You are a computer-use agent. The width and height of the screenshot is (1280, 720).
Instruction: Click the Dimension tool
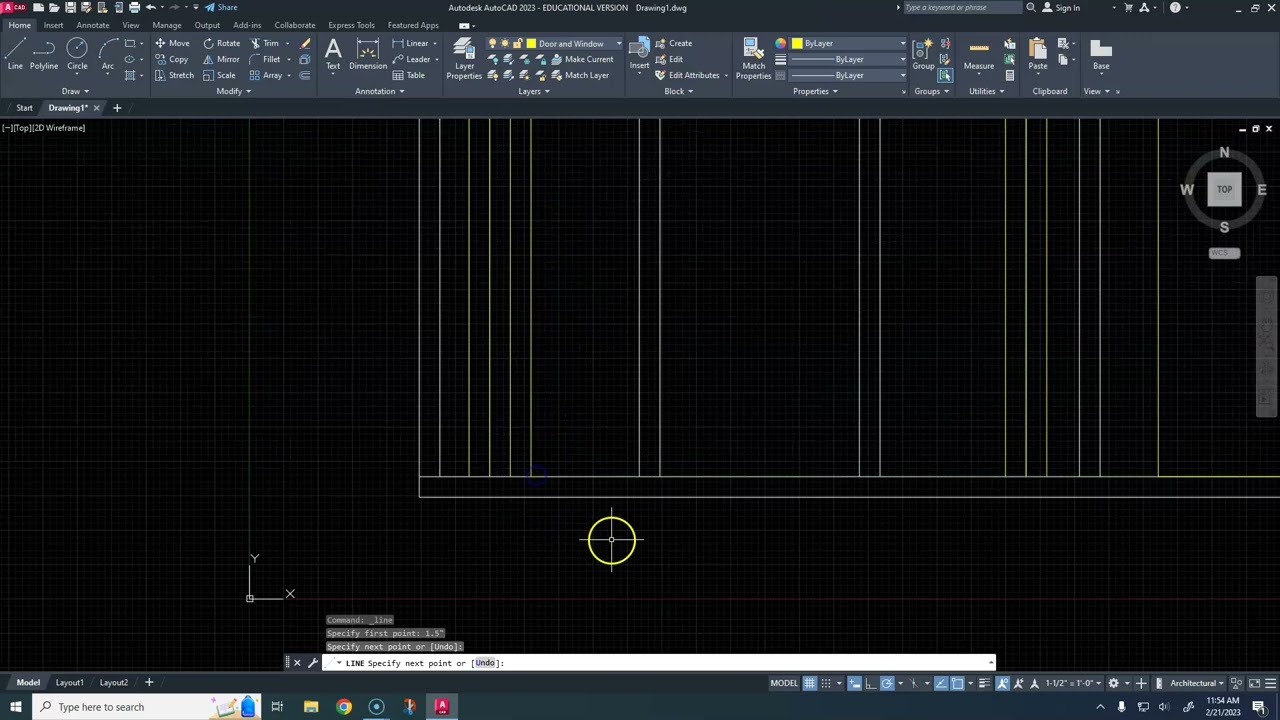coord(367,54)
